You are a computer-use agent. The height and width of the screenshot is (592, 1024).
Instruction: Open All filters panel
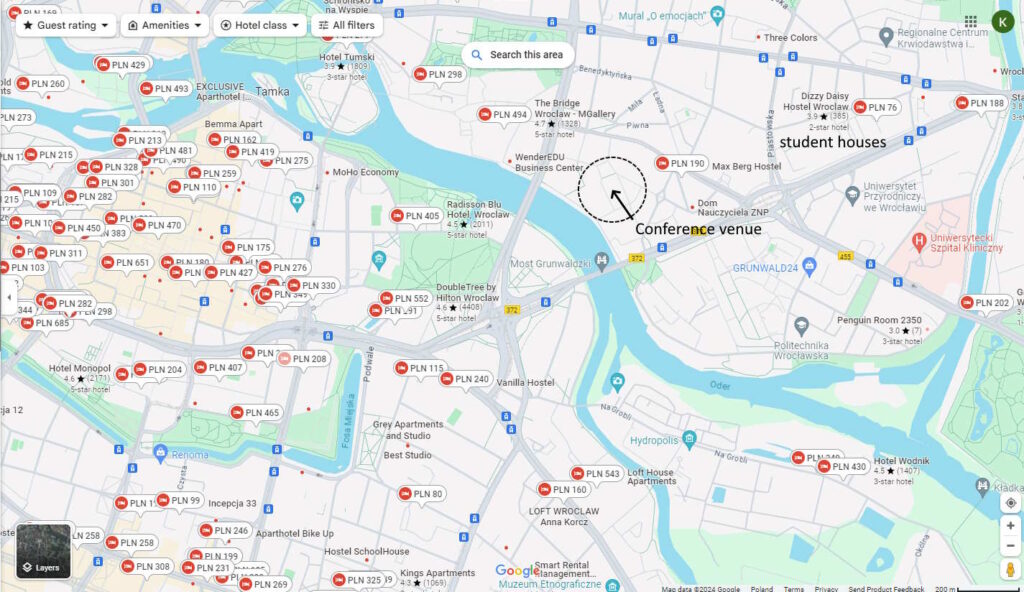[x=347, y=25]
